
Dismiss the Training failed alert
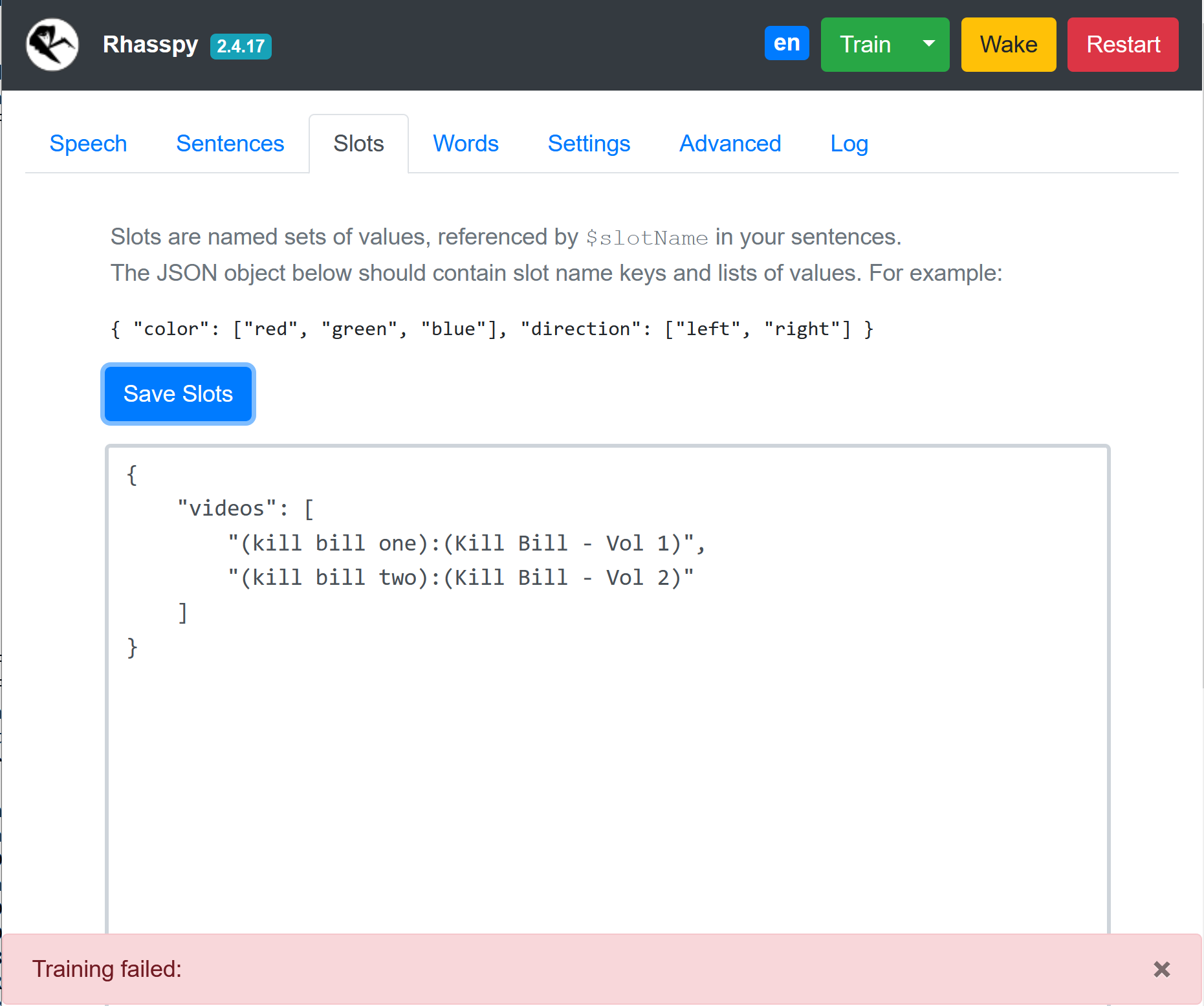click(1161, 969)
